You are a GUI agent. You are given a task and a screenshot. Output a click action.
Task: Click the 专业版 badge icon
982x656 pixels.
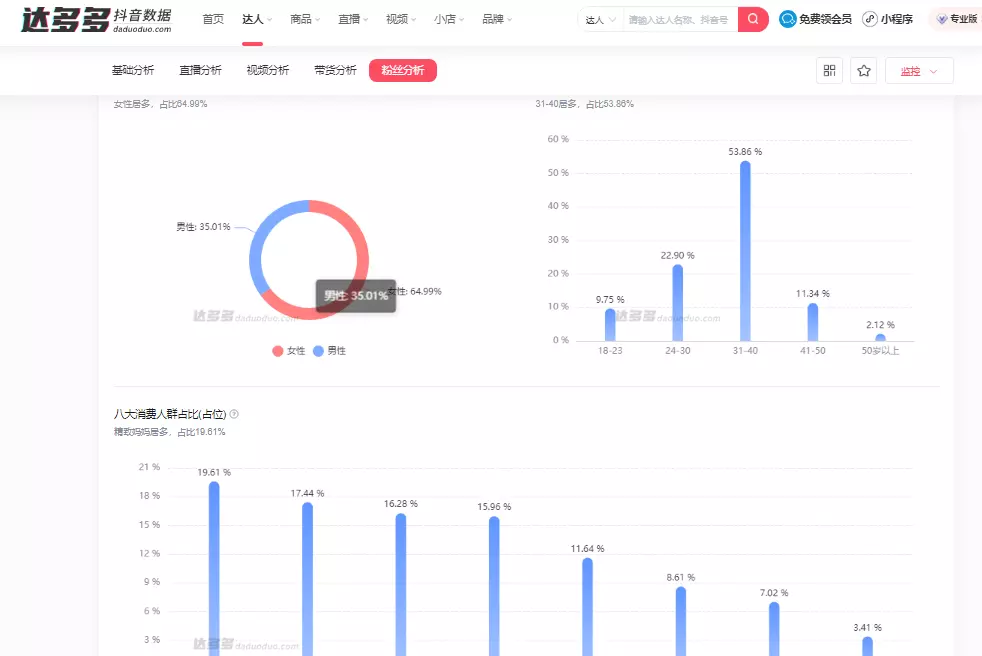pyautogui.click(x=942, y=19)
